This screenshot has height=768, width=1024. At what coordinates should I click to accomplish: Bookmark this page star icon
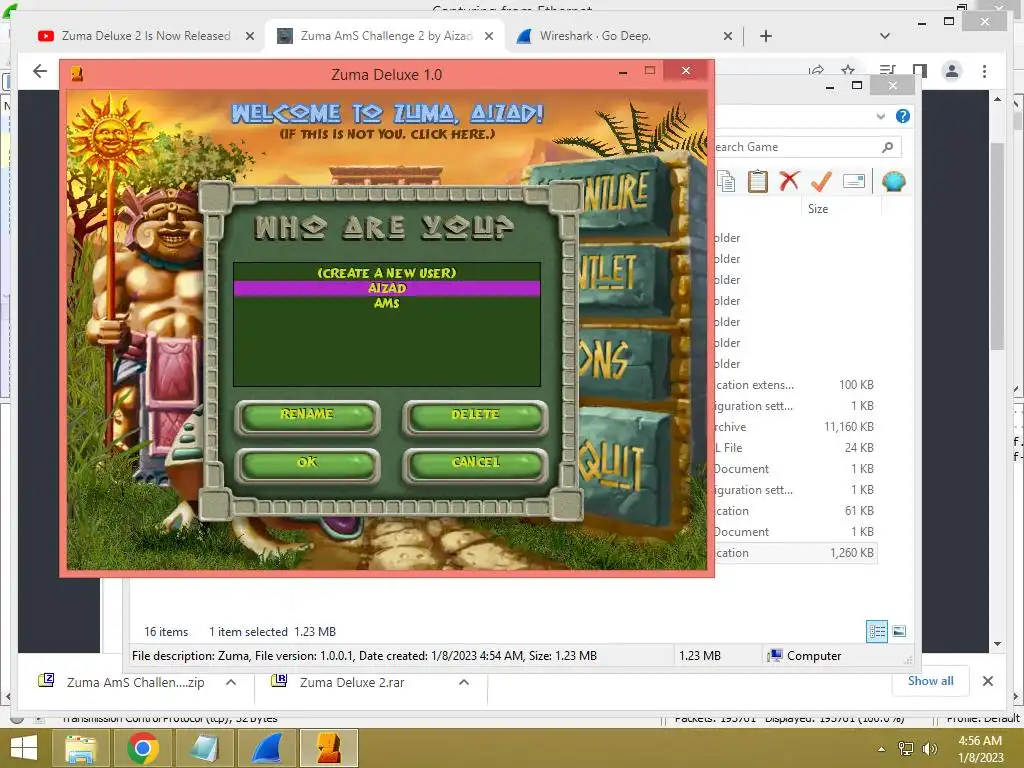click(x=848, y=70)
